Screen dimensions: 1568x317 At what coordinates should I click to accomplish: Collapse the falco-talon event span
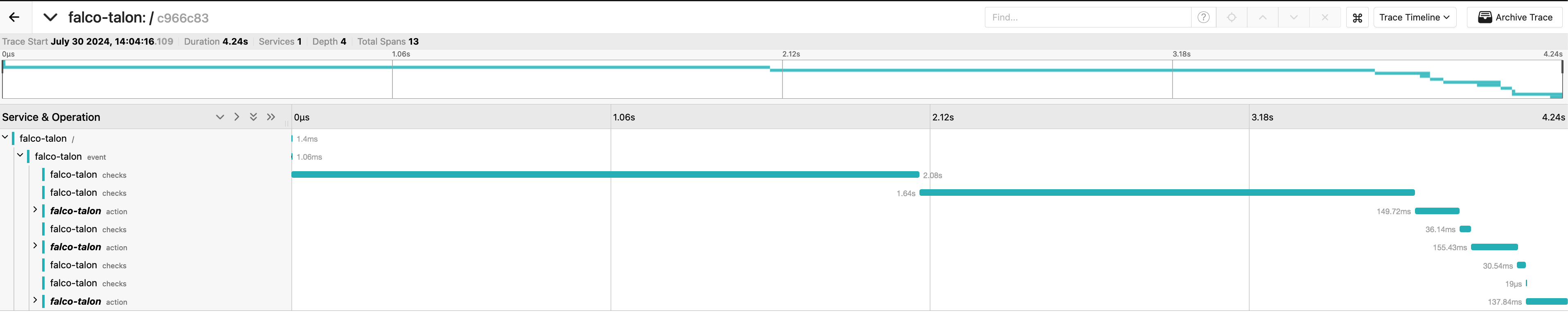pos(20,156)
